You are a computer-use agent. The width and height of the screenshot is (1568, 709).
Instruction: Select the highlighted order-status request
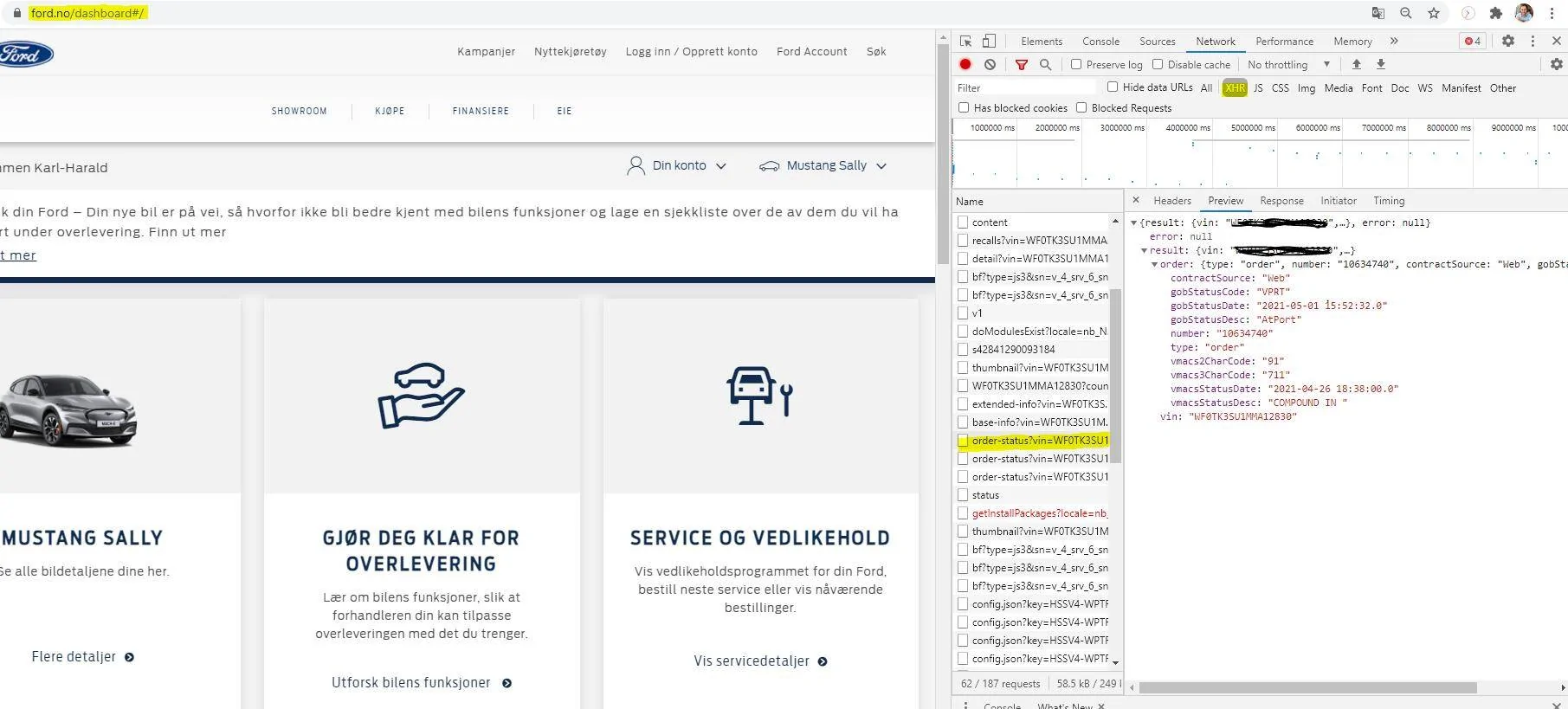click(1033, 441)
